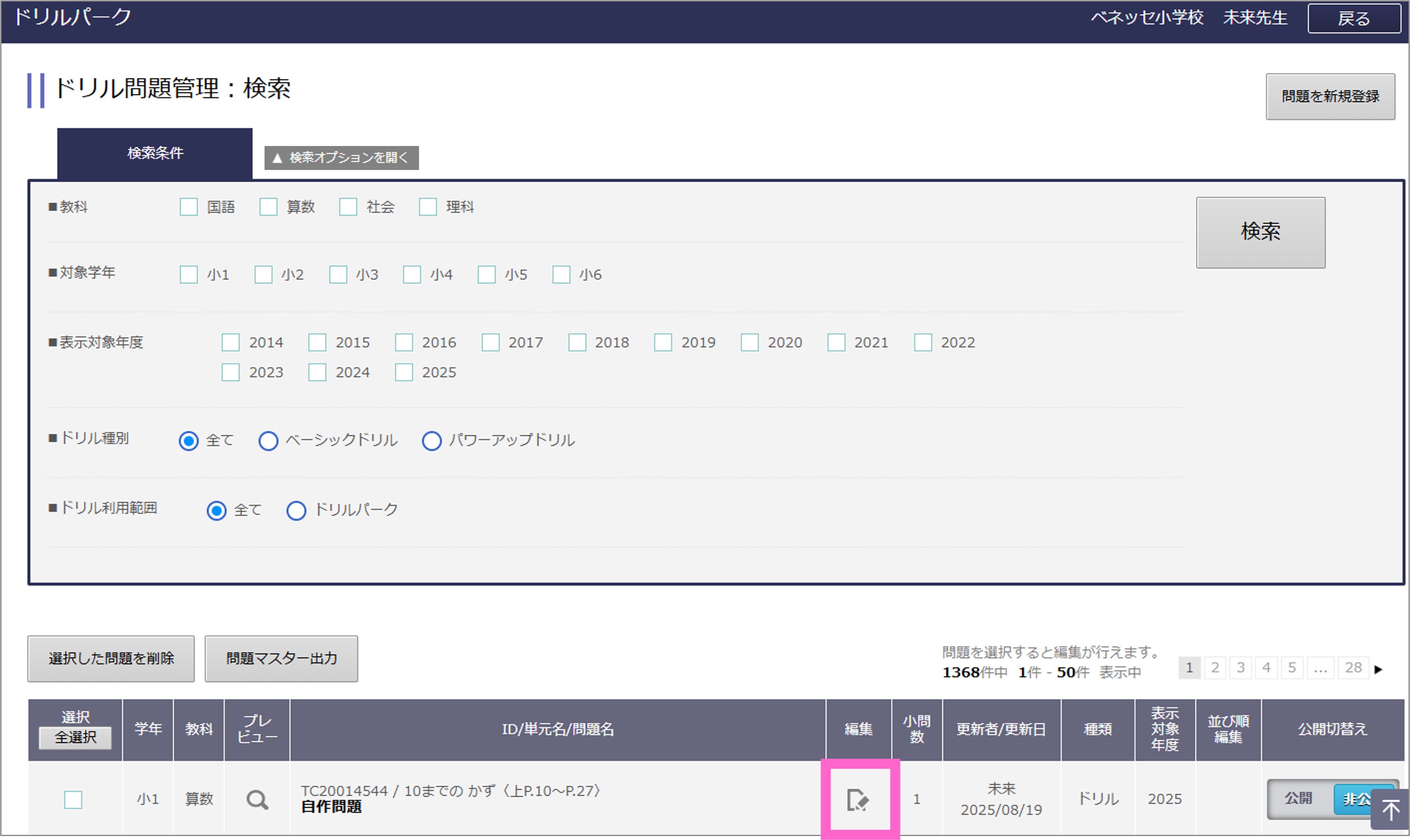1410x840 pixels.
Task: Click 問題を新規登録 button
Action: [x=1330, y=96]
